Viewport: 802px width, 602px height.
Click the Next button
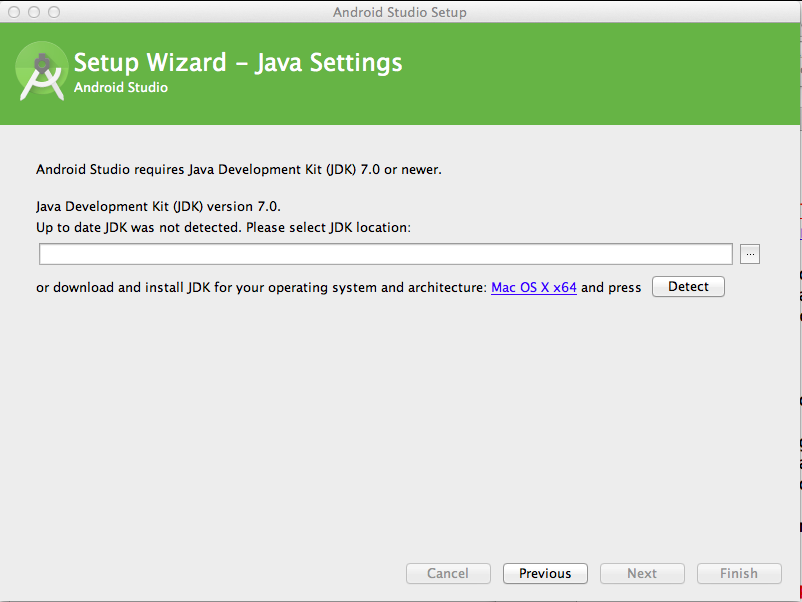click(642, 573)
